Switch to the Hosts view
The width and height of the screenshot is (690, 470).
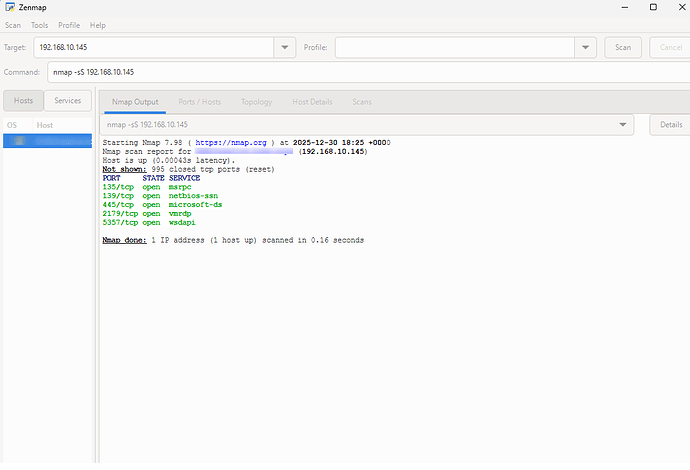pos(24,101)
